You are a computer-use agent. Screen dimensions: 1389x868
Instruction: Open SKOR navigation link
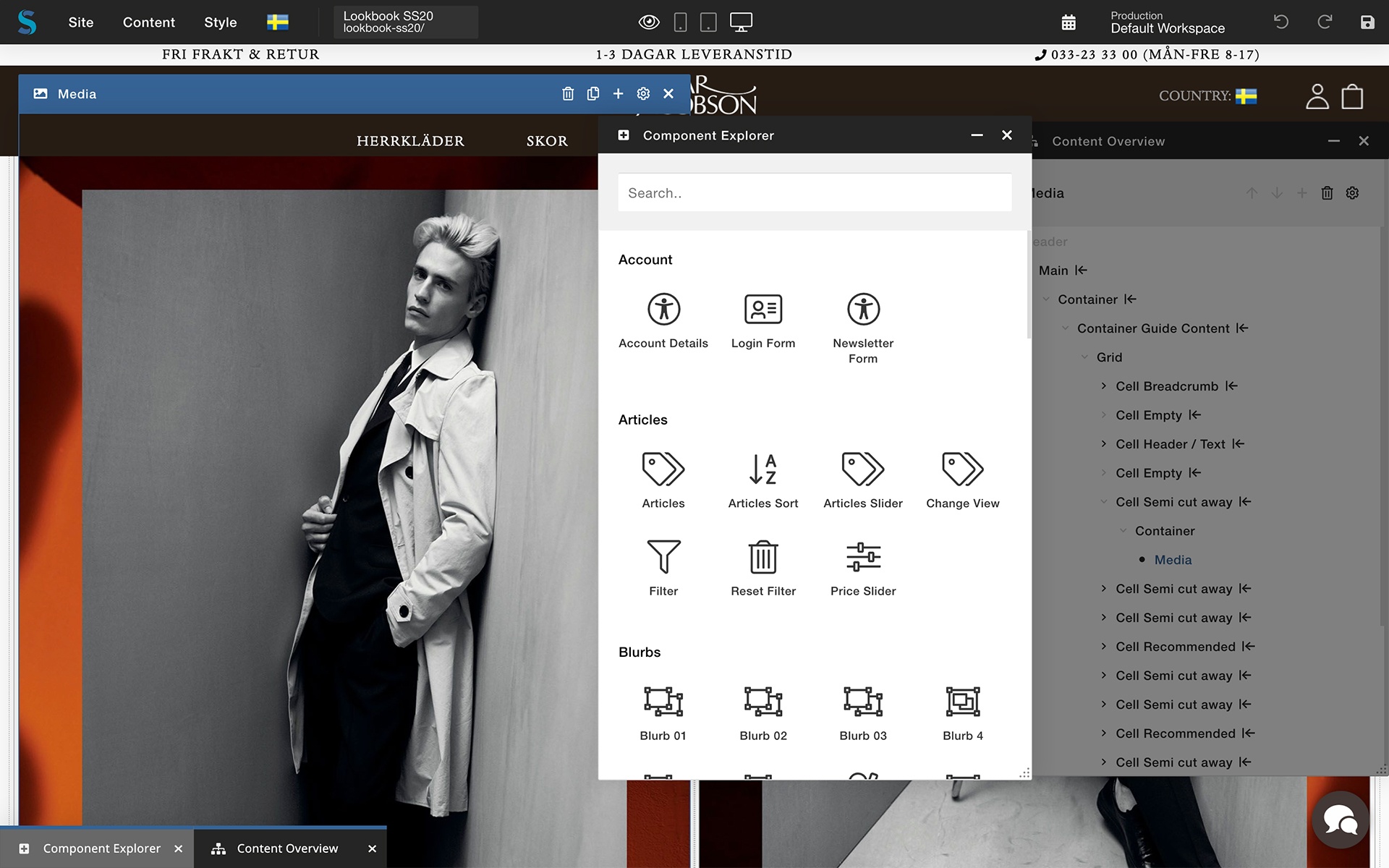pyautogui.click(x=547, y=141)
